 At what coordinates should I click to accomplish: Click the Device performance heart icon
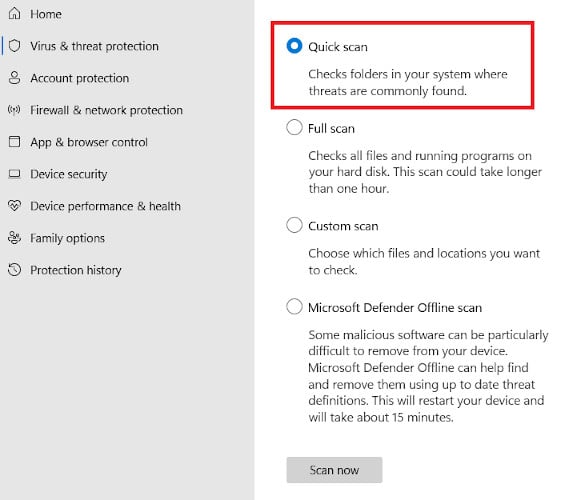15,206
